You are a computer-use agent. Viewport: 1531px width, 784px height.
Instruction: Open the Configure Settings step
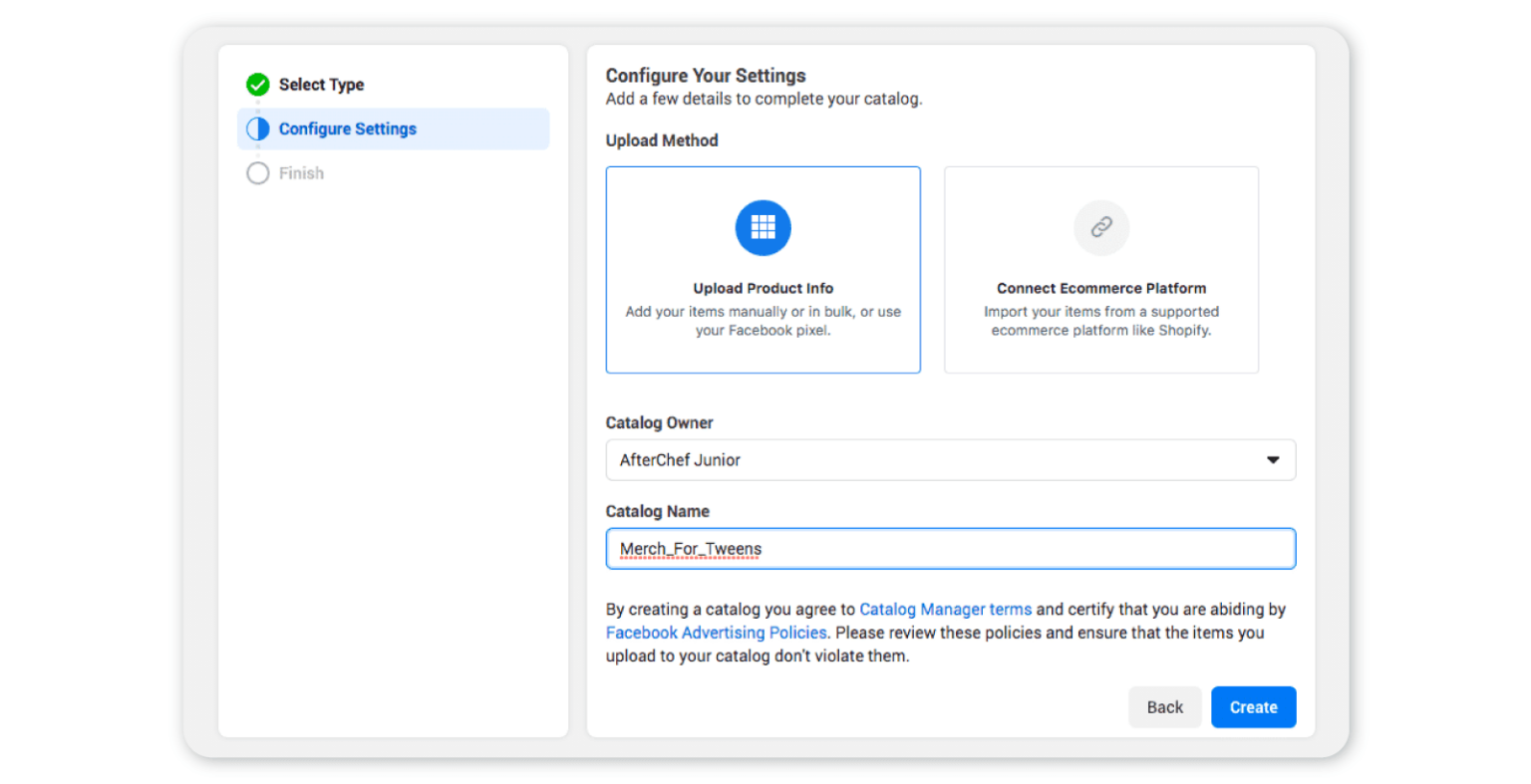point(347,129)
